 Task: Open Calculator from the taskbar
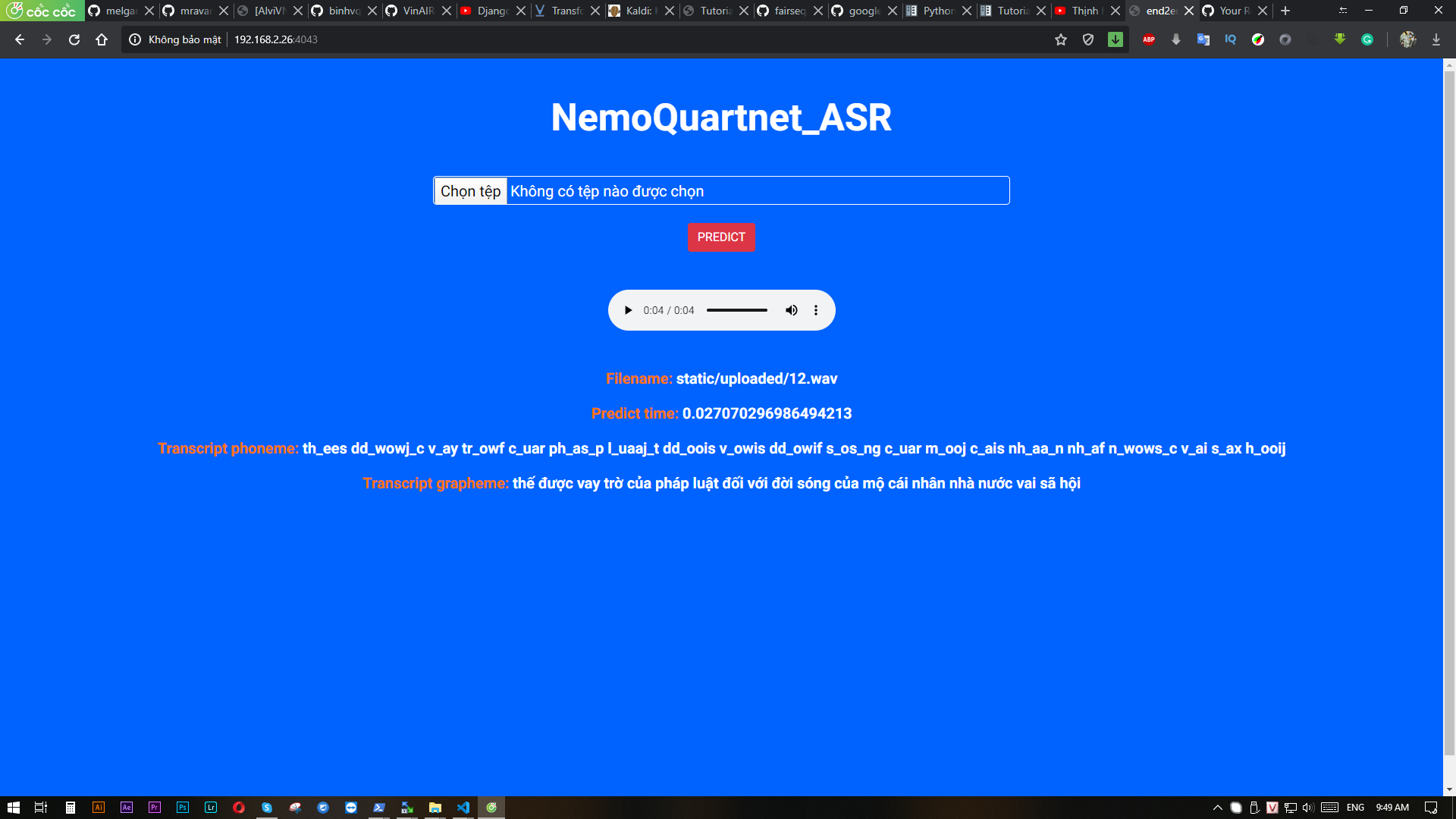point(70,808)
